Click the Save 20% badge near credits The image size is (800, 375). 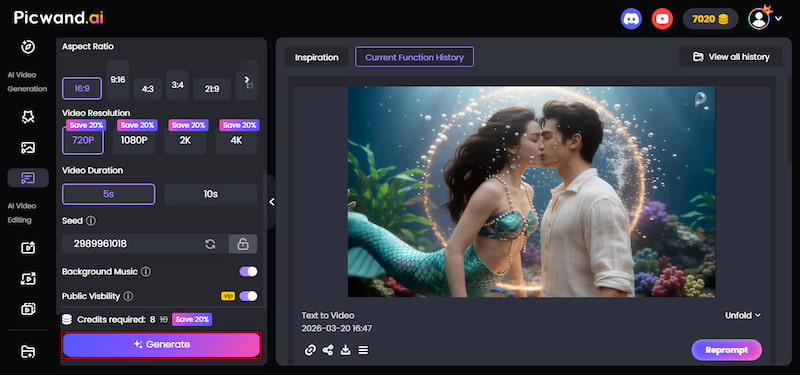pyautogui.click(x=192, y=320)
